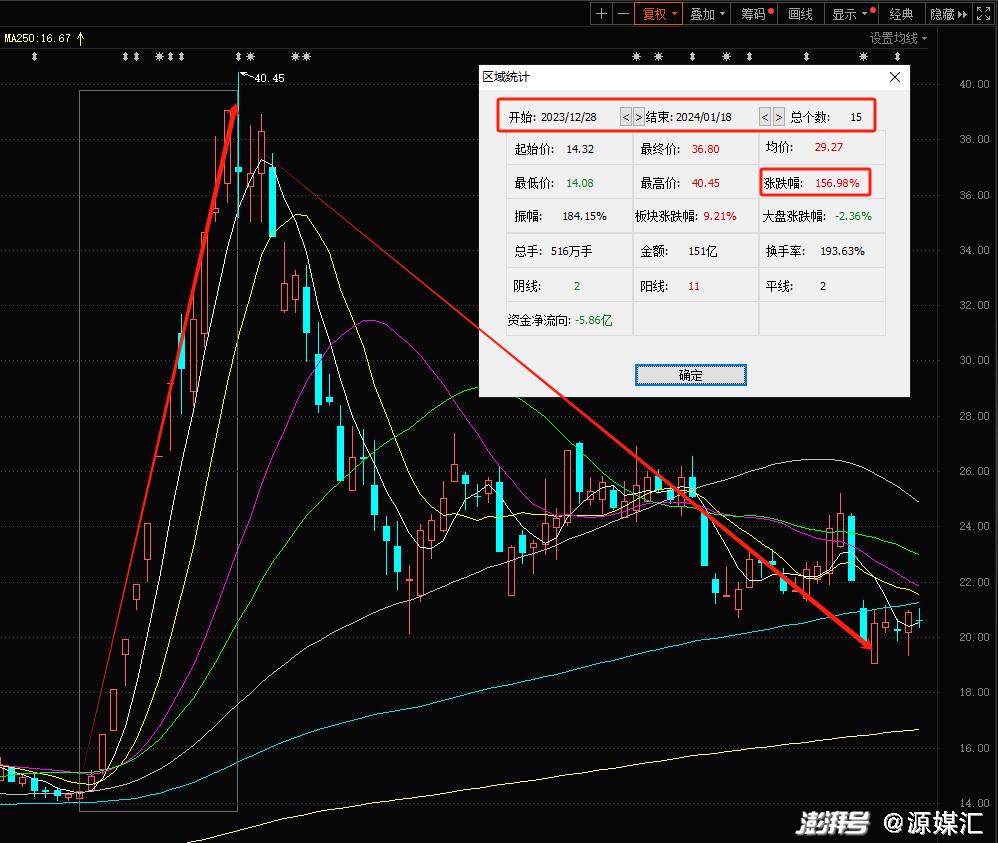The image size is (998, 843).
Task: Click the zoom in plus icon
Action: click(601, 14)
